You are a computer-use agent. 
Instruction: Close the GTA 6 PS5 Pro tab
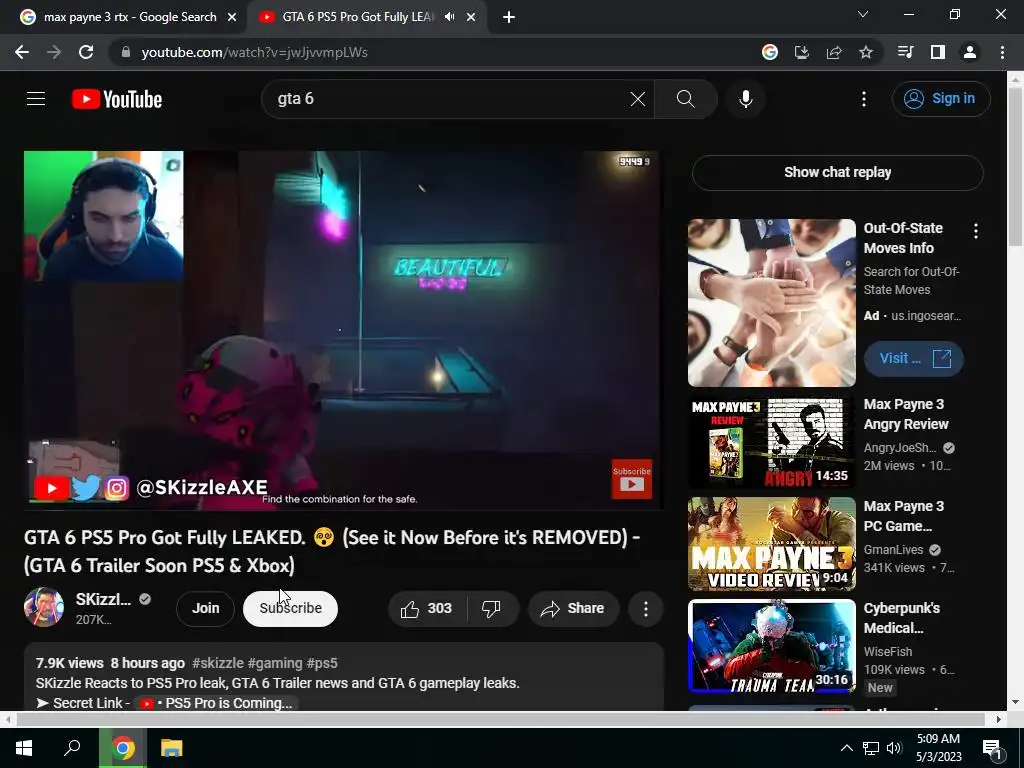tap(471, 17)
